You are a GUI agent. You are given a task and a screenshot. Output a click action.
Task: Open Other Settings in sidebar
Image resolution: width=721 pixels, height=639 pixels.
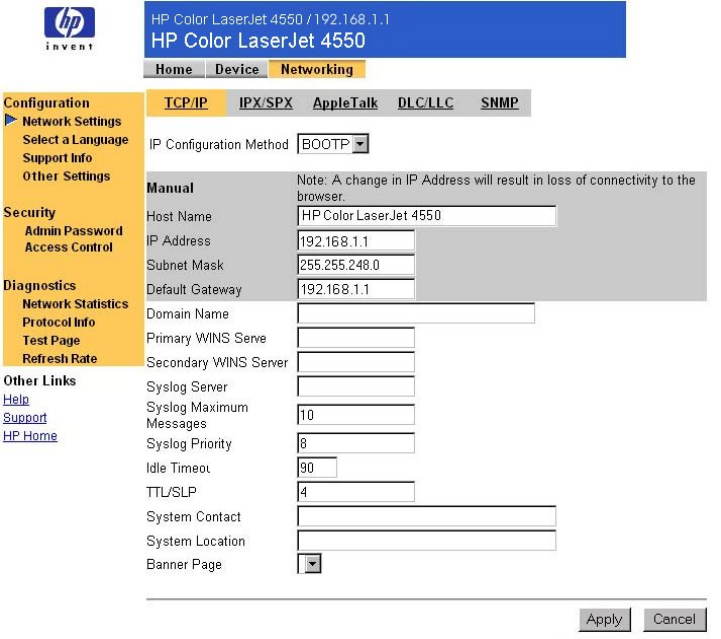tap(66, 176)
